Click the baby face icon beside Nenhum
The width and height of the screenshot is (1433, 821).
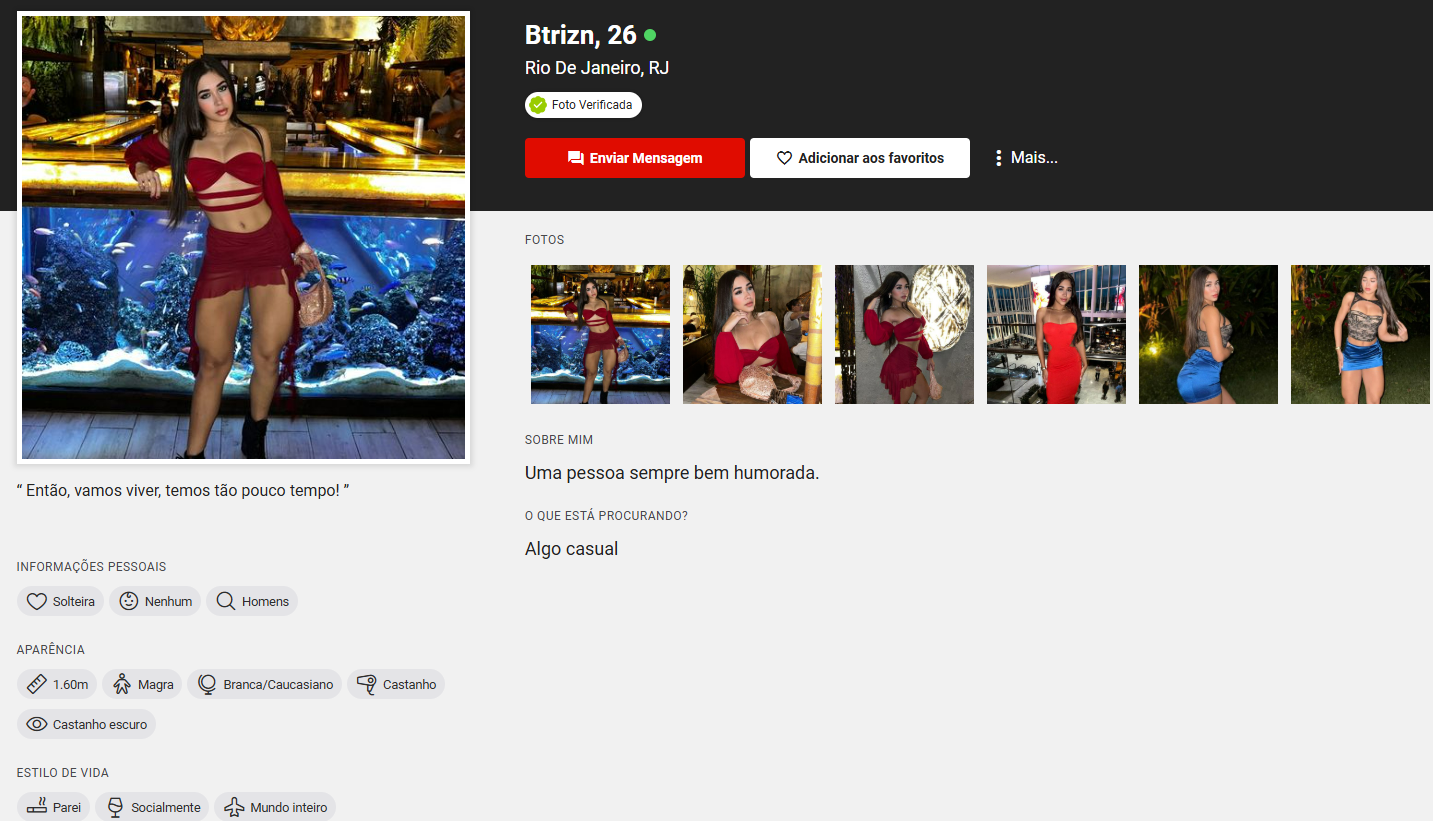128,601
